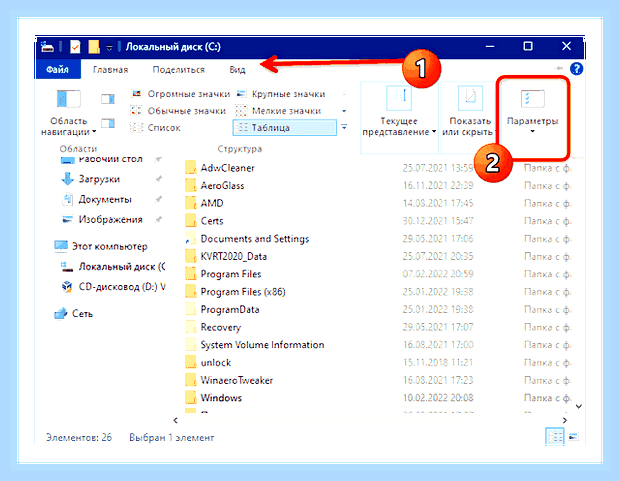Screen dimensions: 620x481
Task: Choose Обычные значки layout
Action: [x=178, y=111]
